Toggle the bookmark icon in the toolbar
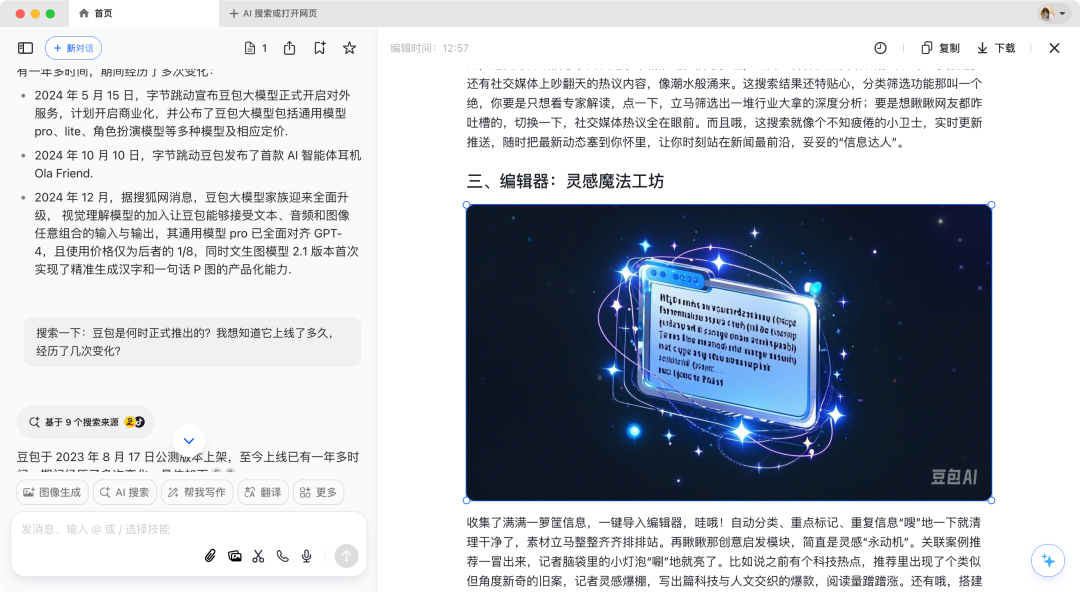The height and width of the screenshot is (592, 1080). [x=320, y=47]
